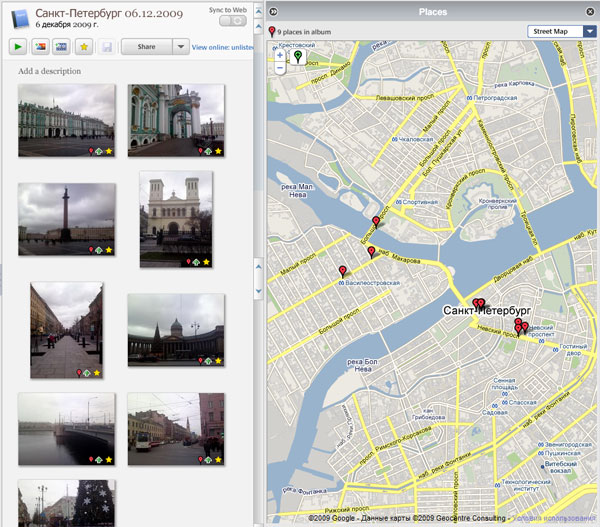Select the white church photo thumbnail
This screenshot has width=600, height=527.
176,212
